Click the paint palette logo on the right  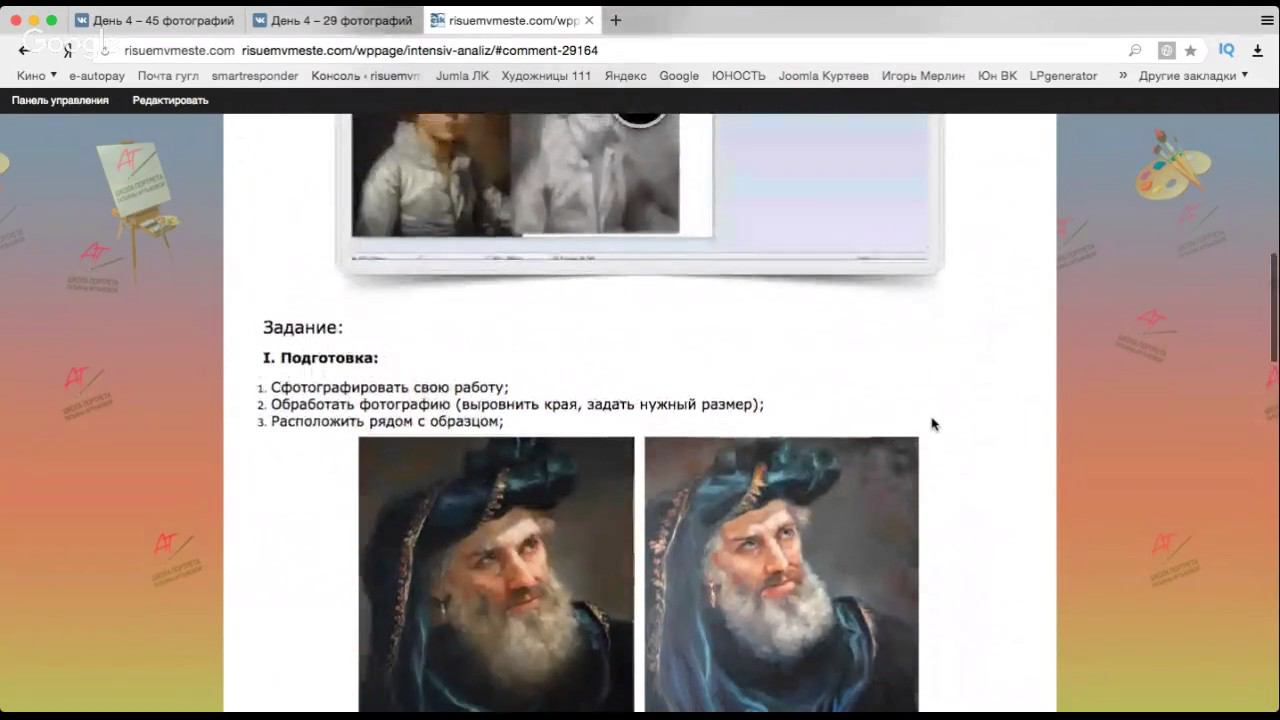pyautogui.click(x=1172, y=163)
